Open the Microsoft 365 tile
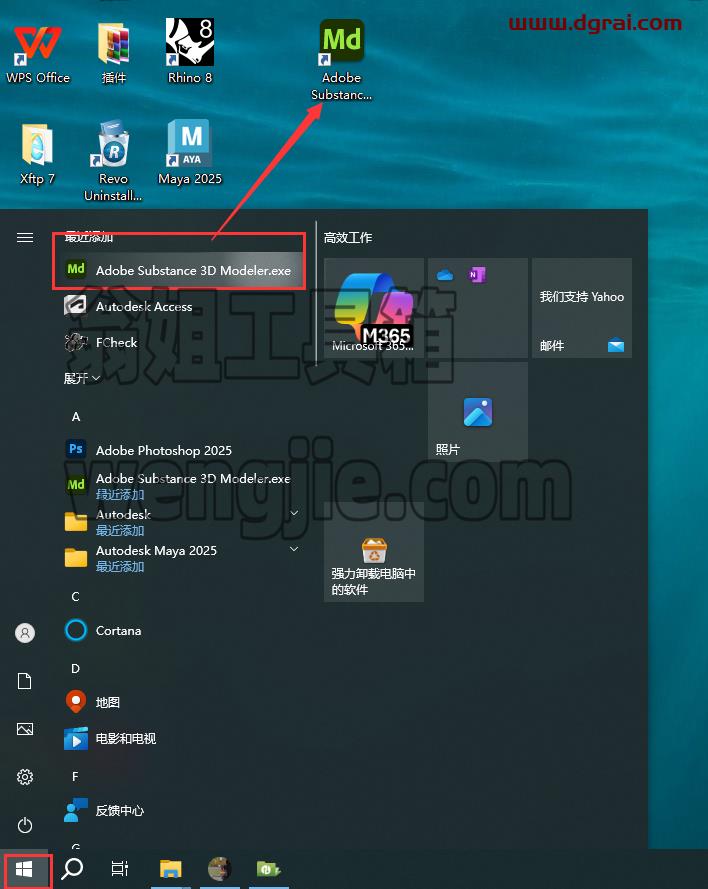 point(374,308)
